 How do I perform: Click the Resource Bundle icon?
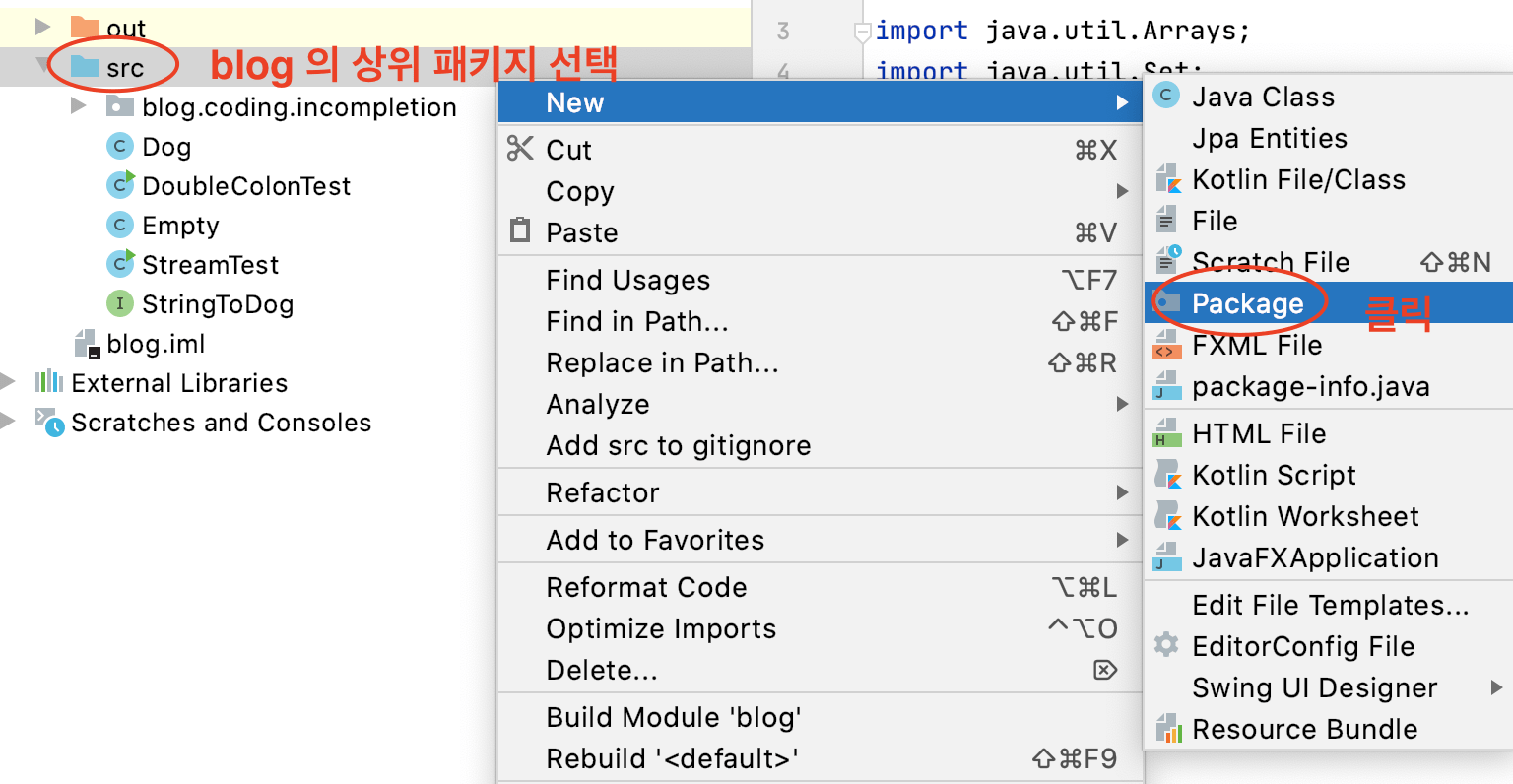click(1167, 729)
